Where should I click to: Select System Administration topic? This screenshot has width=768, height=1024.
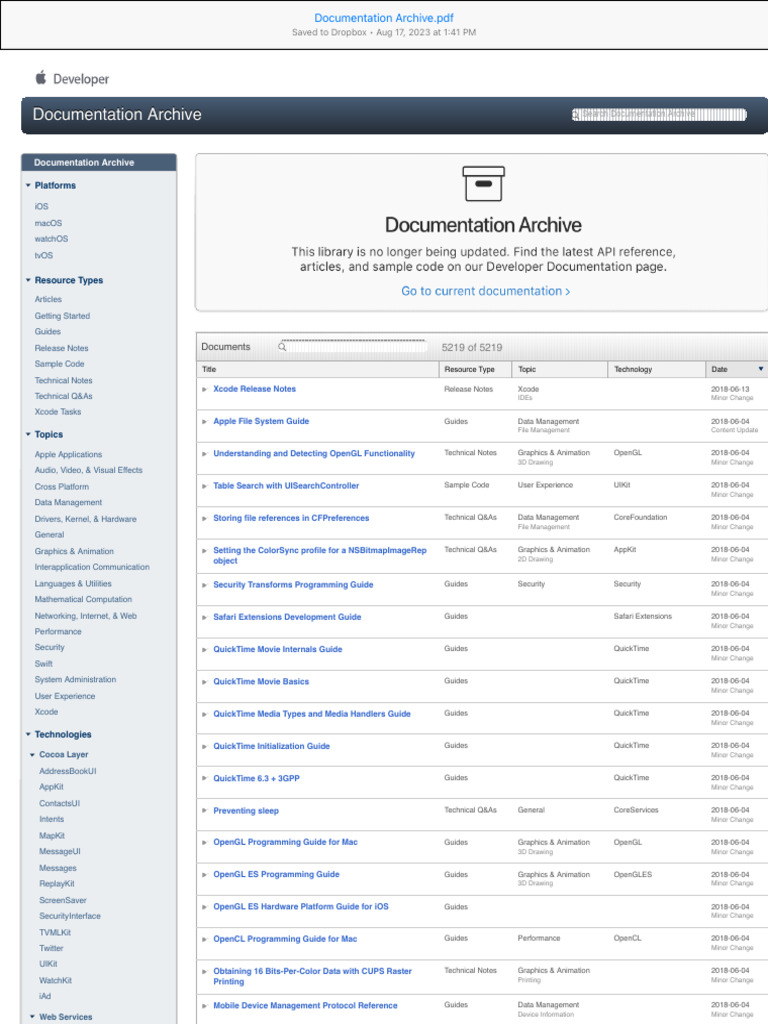coord(75,680)
